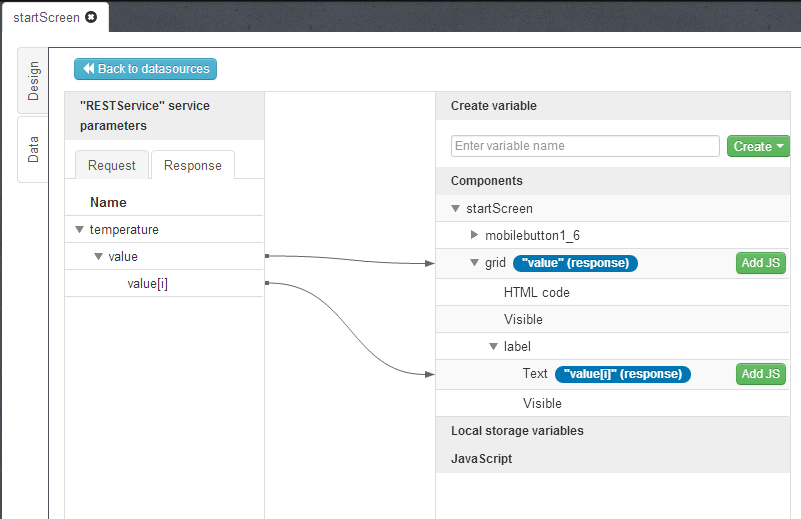Screen dimensions: 801x519
Task: Select the value[i] response parameter
Action: coord(147,284)
